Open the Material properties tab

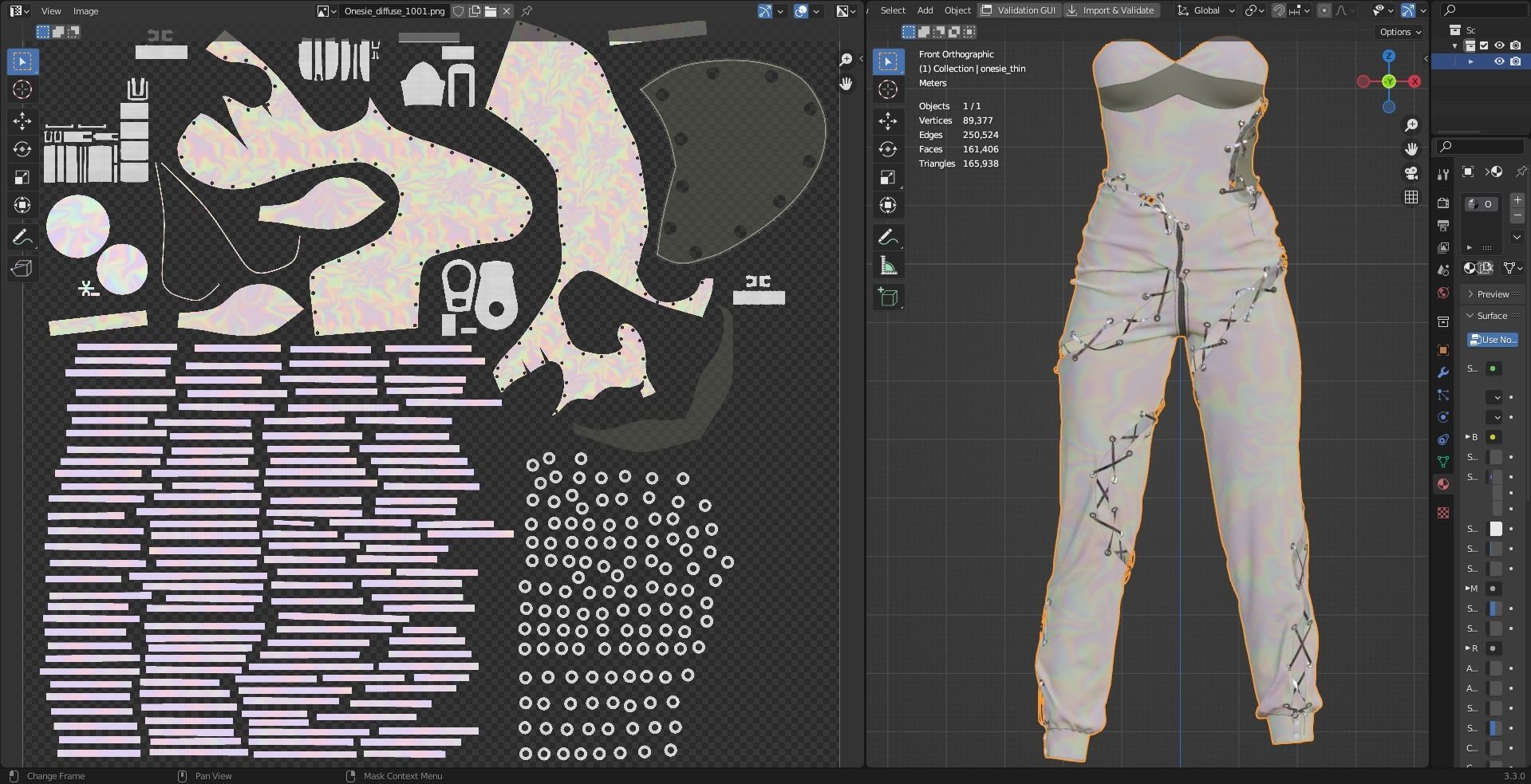pyautogui.click(x=1443, y=484)
